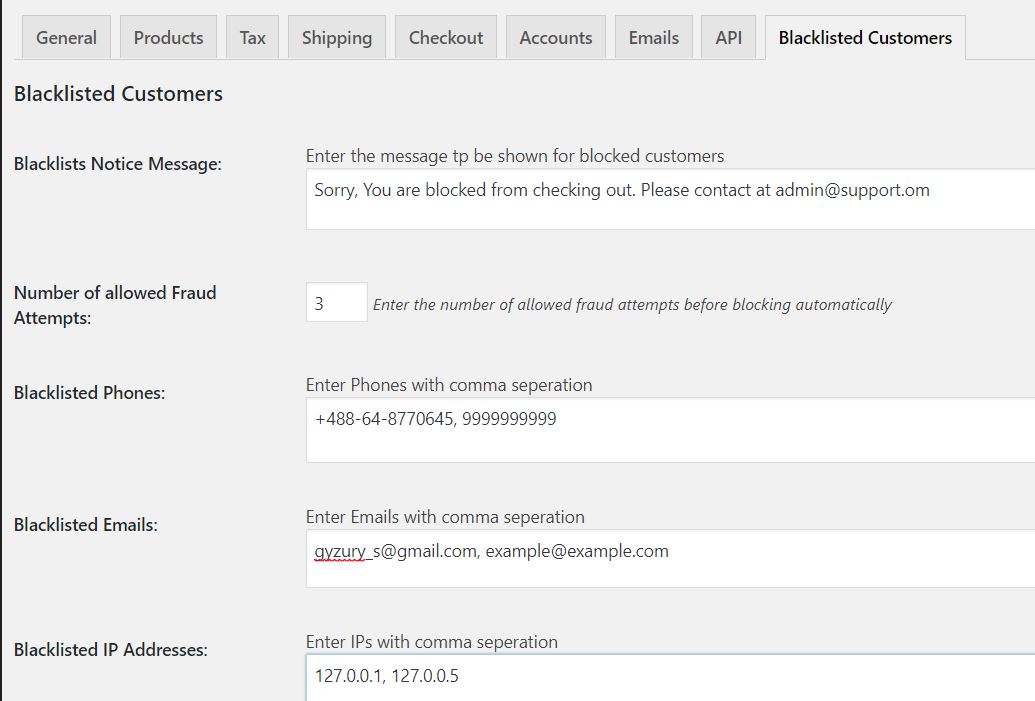The height and width of the screenshot is (701, 1035).
Task: Click 'Enter Phones with comma seperation' hint
Action: click(x=449, y=385)
